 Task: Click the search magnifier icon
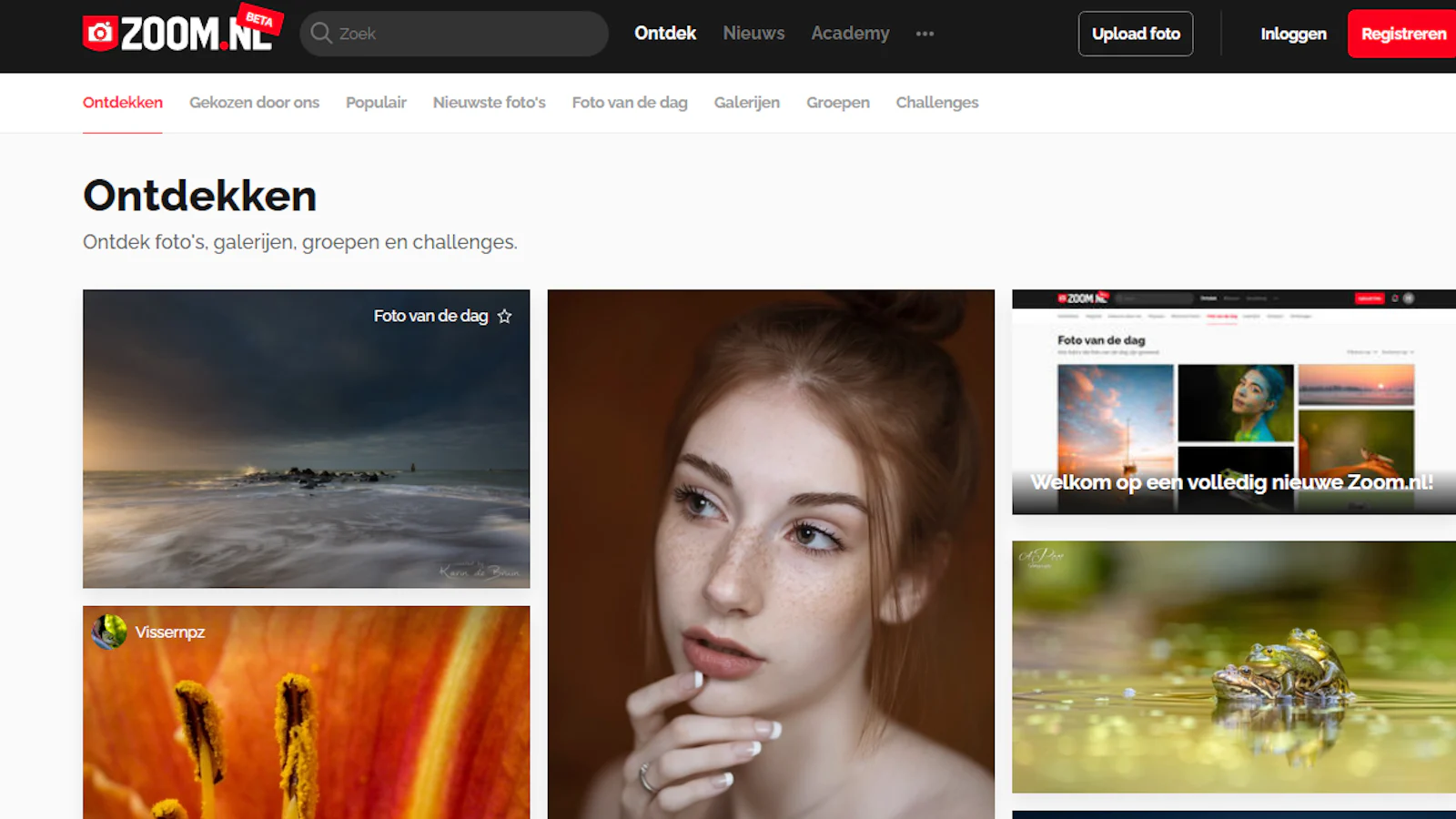pyautogui.click(x=321, y=34)
